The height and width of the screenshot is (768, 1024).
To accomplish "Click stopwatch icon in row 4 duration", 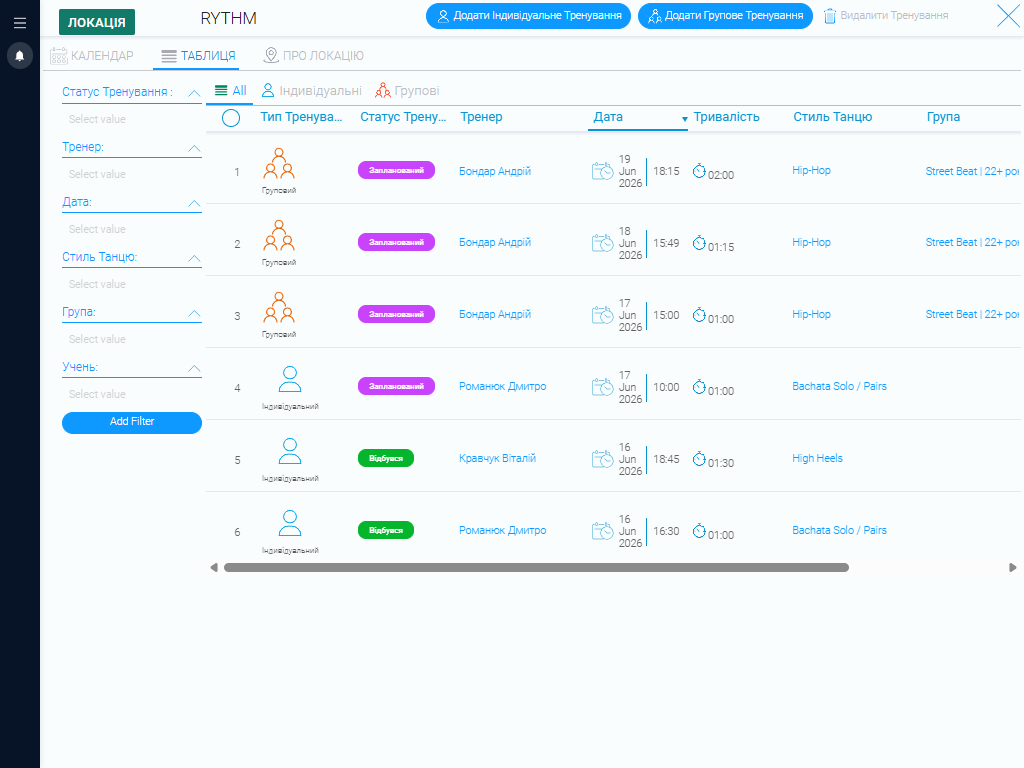I will [699, 387].
